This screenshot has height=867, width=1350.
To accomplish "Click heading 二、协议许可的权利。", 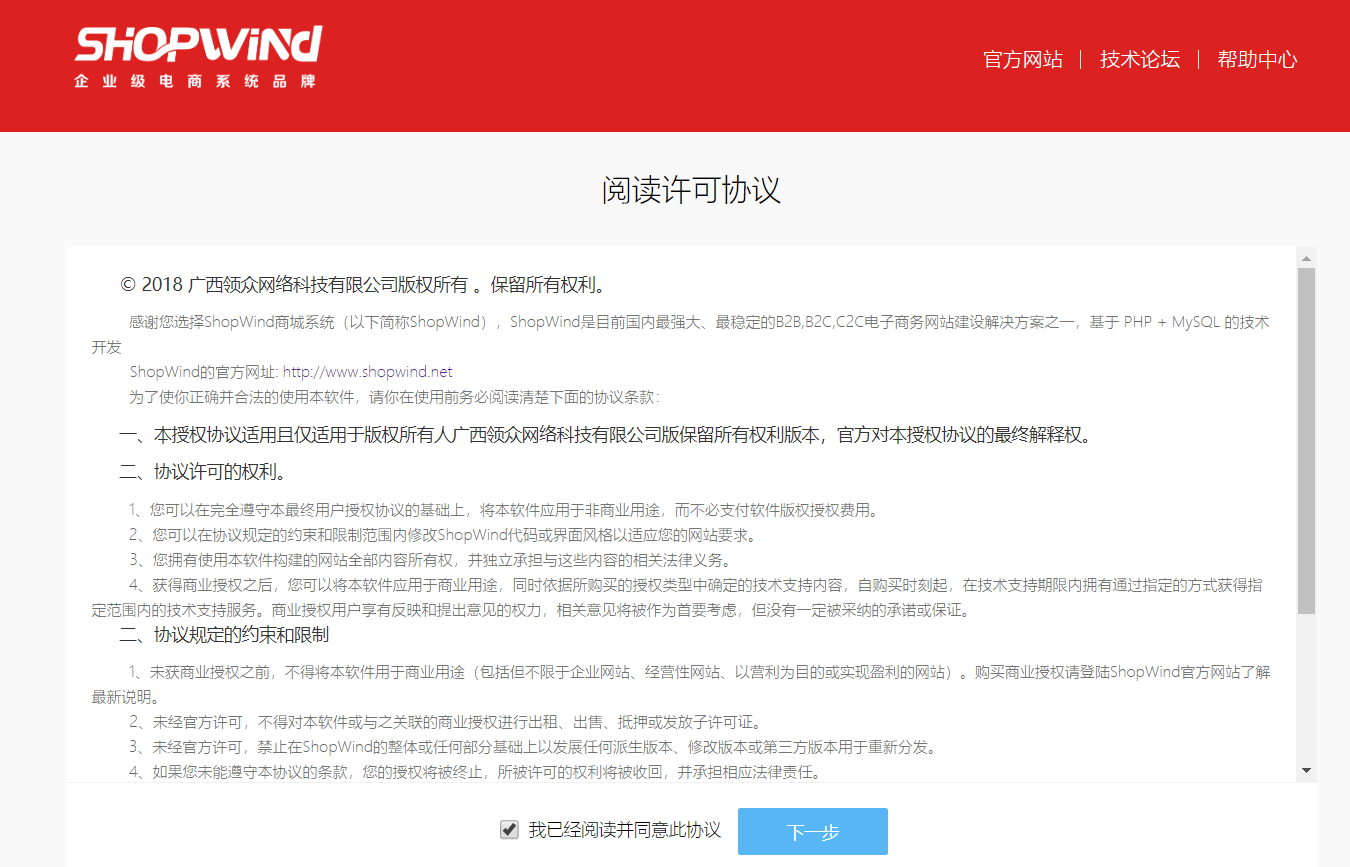I will pos(203,471).
